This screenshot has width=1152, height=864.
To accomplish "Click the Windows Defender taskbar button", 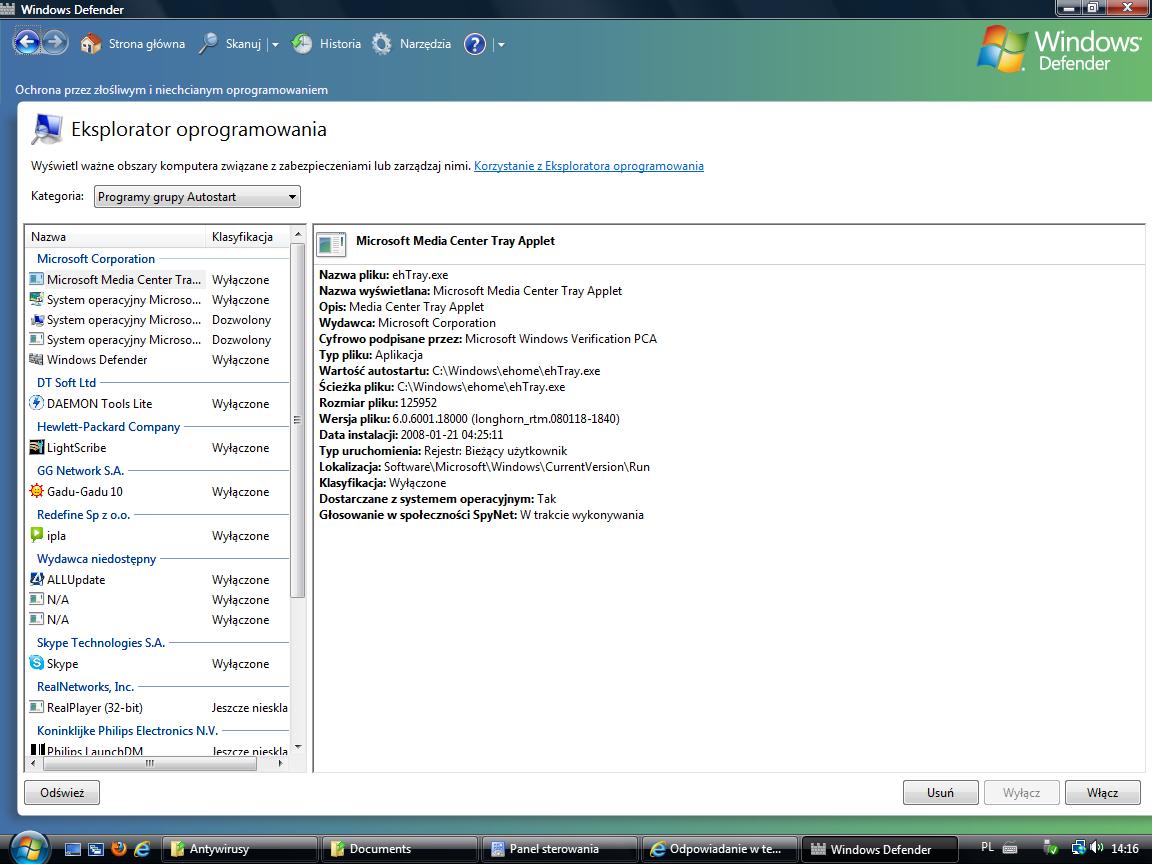I will (x=879, y=849).
